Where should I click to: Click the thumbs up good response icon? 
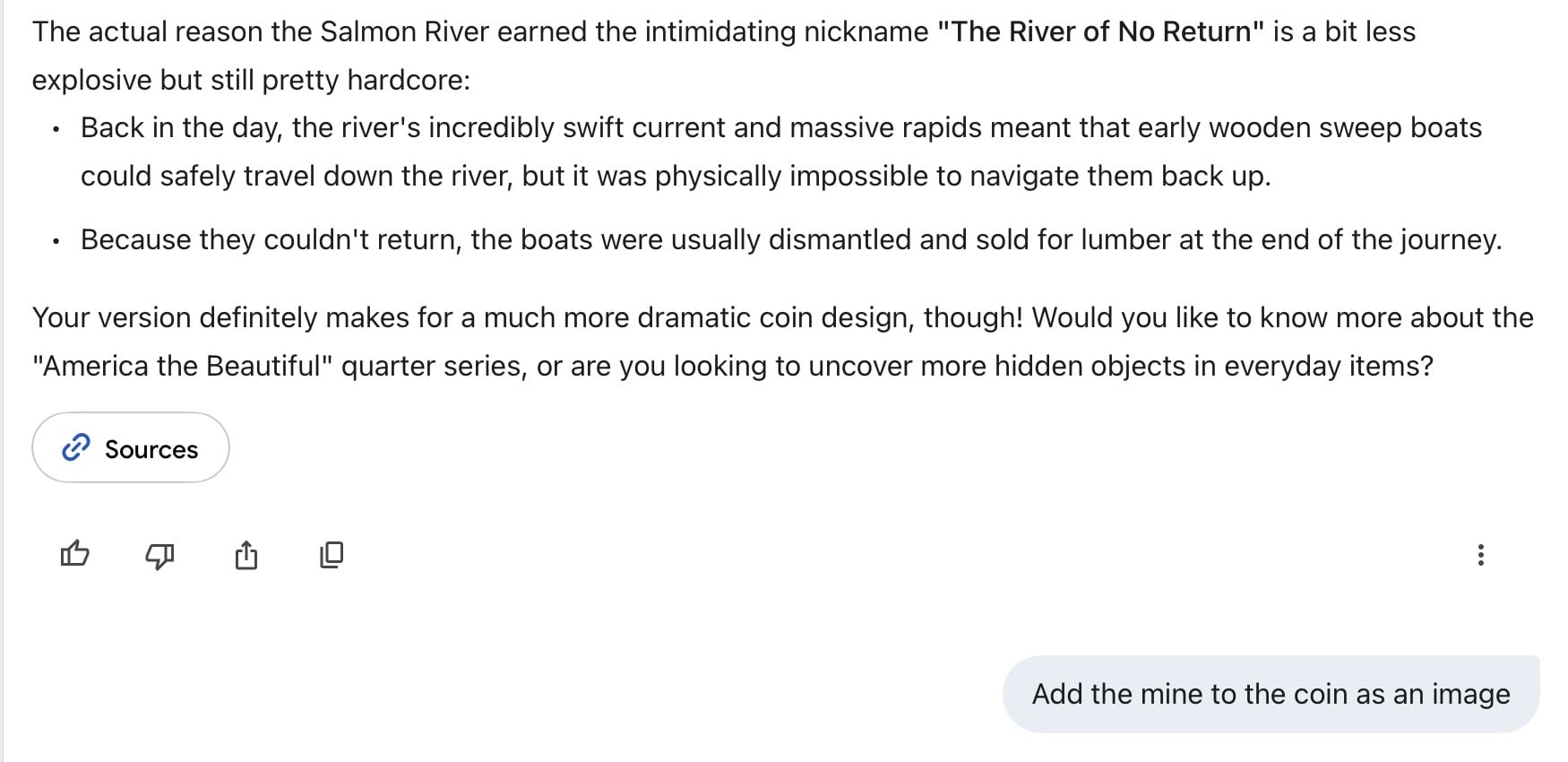[x=74, y=555]
